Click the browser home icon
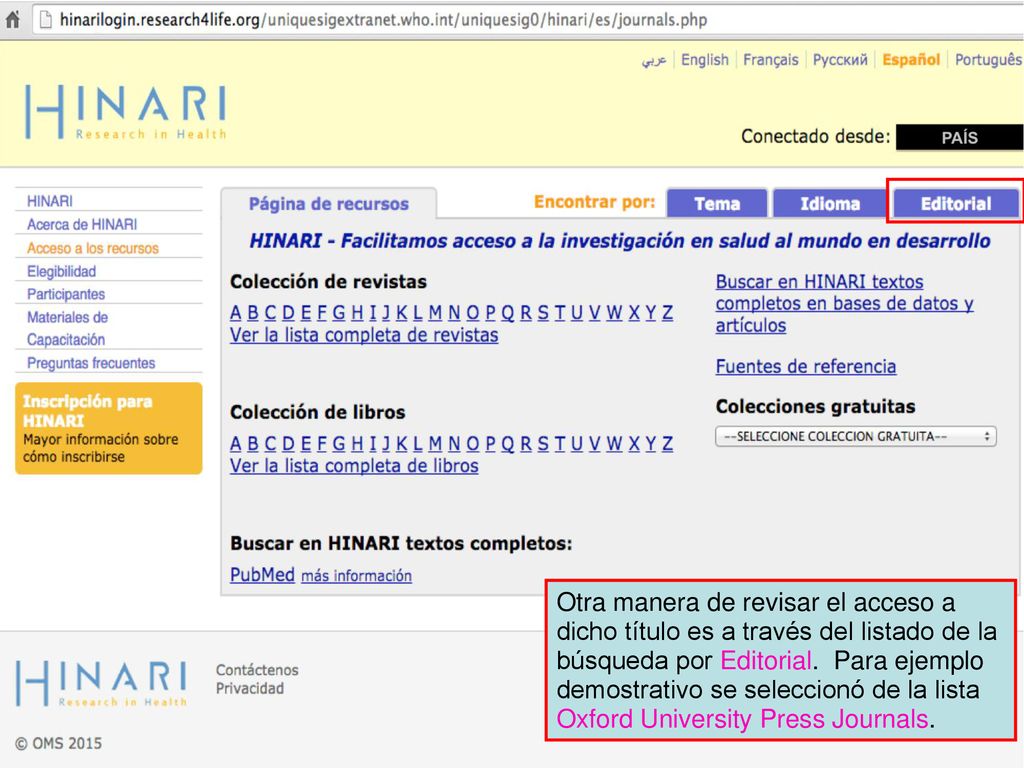This screenshot has height=768, width=1024. (12, 20)
